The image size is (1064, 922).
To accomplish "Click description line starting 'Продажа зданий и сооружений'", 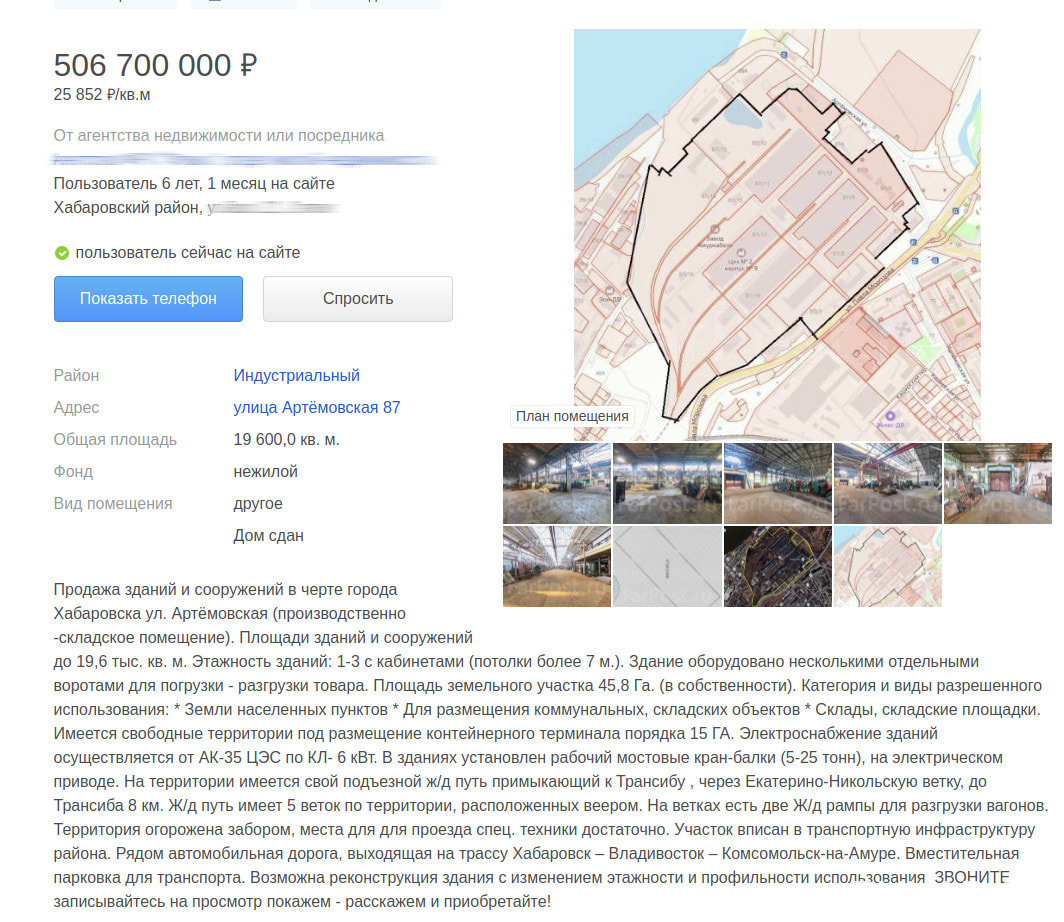I will [225, 590].
